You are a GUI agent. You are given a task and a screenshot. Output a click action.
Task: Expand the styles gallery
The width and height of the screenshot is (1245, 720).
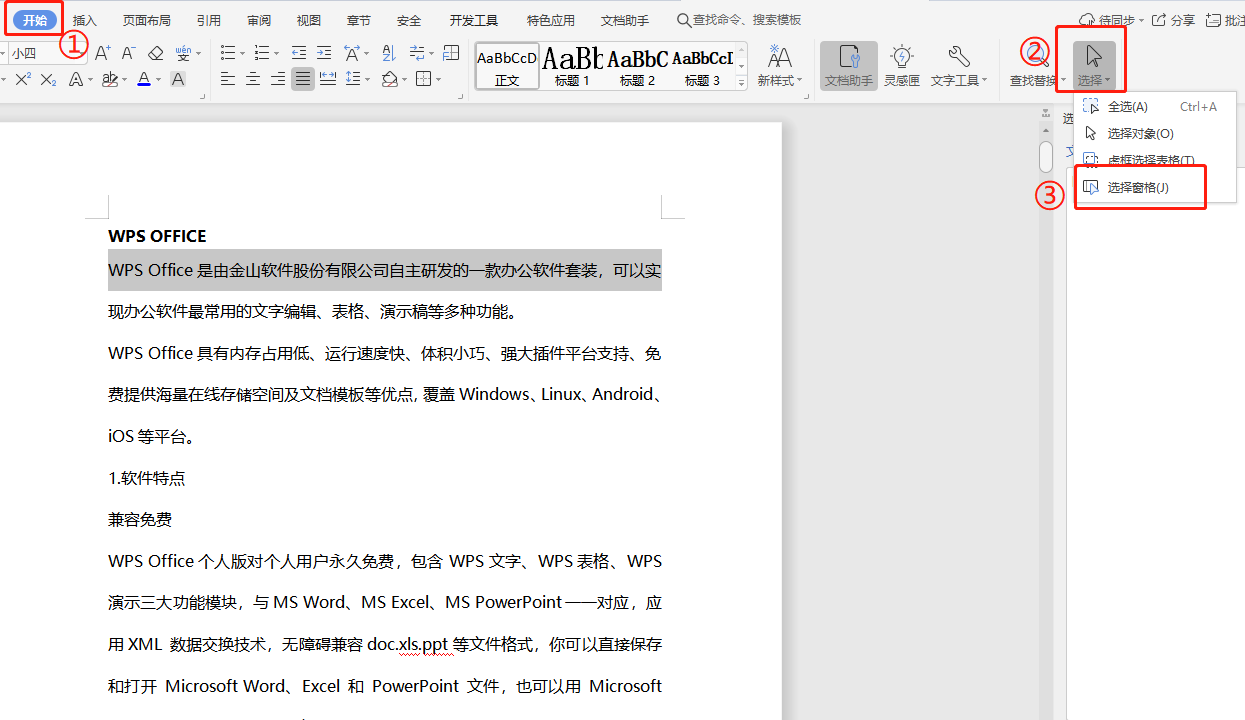pos(741,84)
